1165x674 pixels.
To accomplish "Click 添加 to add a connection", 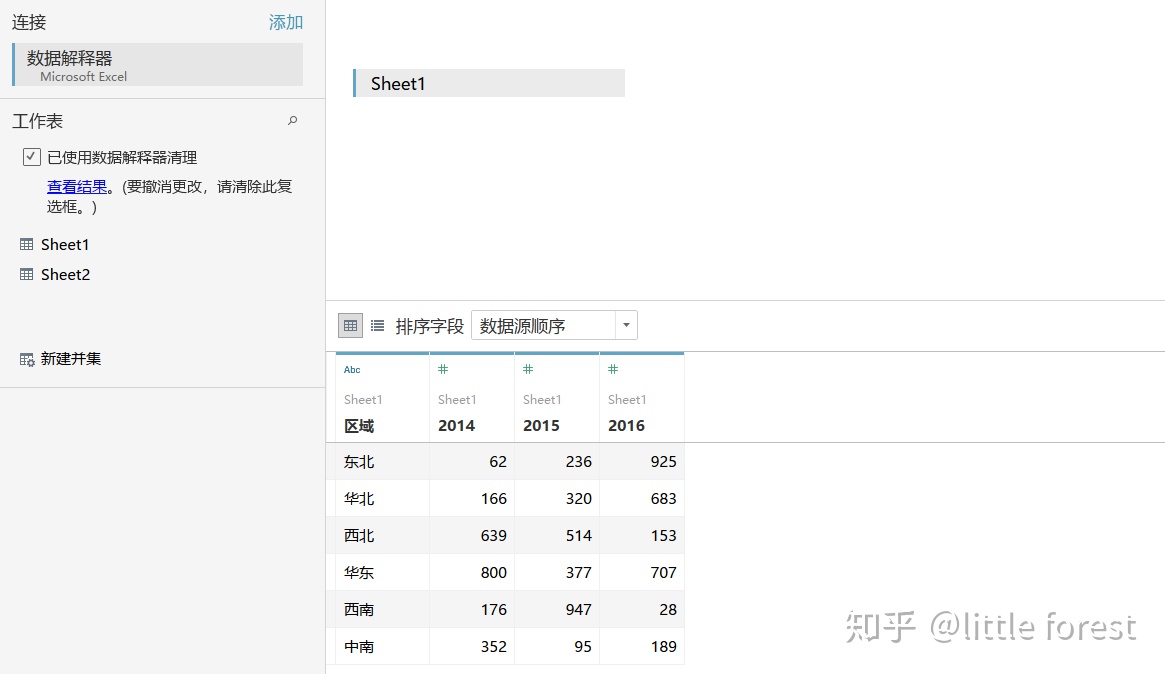I will 286,22.
